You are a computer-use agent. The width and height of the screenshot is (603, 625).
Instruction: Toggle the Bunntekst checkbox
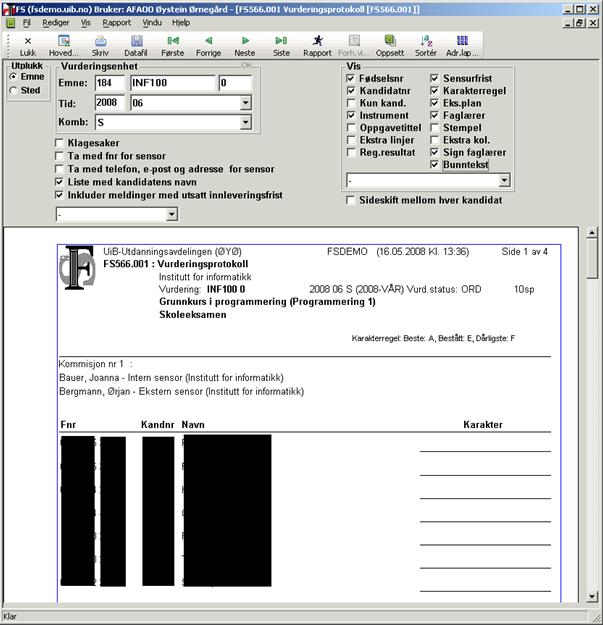click(x=434, y=165)
